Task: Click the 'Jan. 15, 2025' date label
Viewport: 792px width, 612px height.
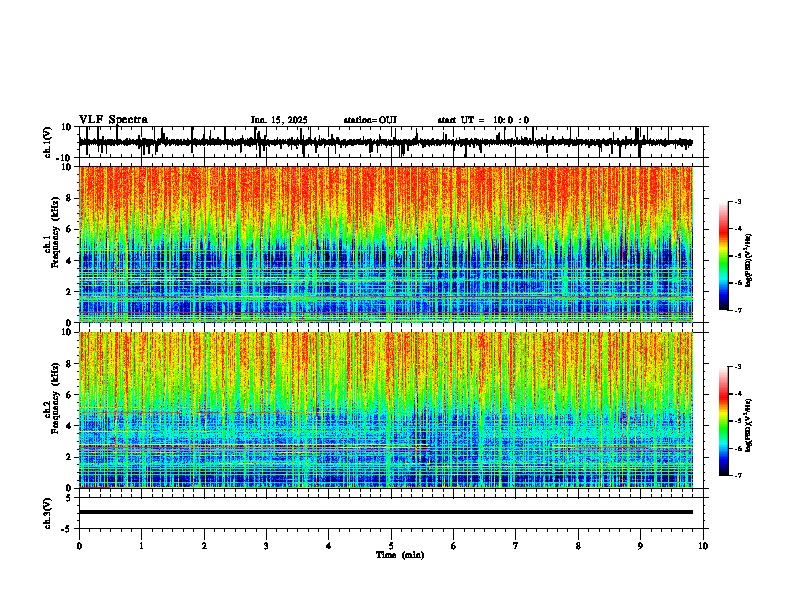Action: 279,120
